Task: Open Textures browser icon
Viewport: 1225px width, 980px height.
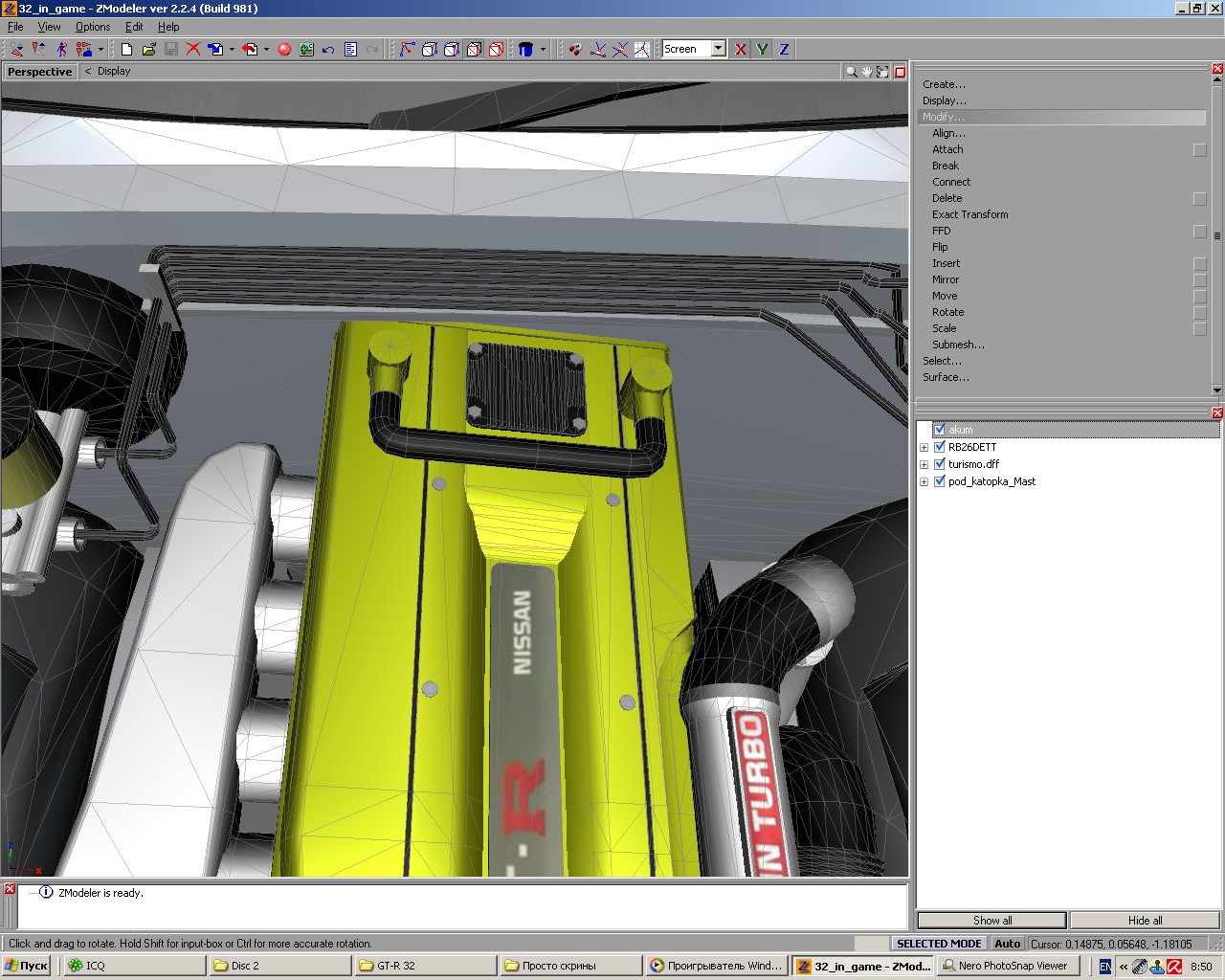Action: click(306, 49)
